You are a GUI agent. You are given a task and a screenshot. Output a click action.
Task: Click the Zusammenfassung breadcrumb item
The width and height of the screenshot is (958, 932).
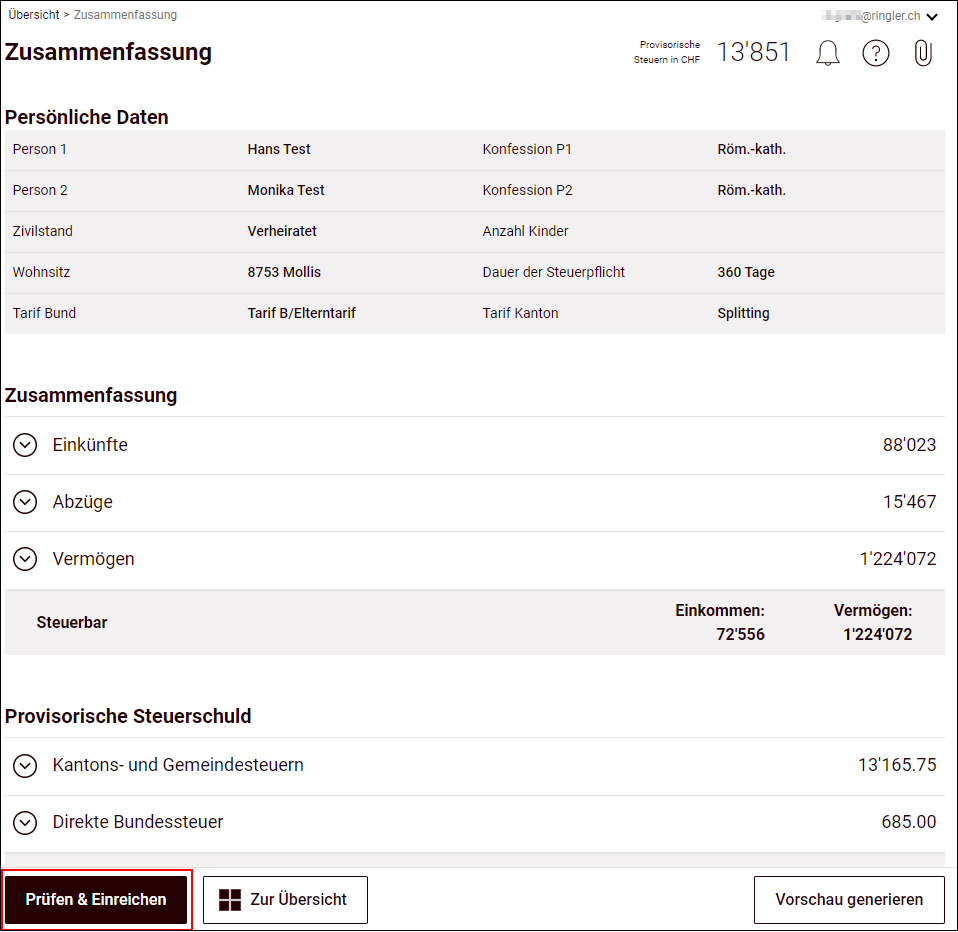pos(125,15)
